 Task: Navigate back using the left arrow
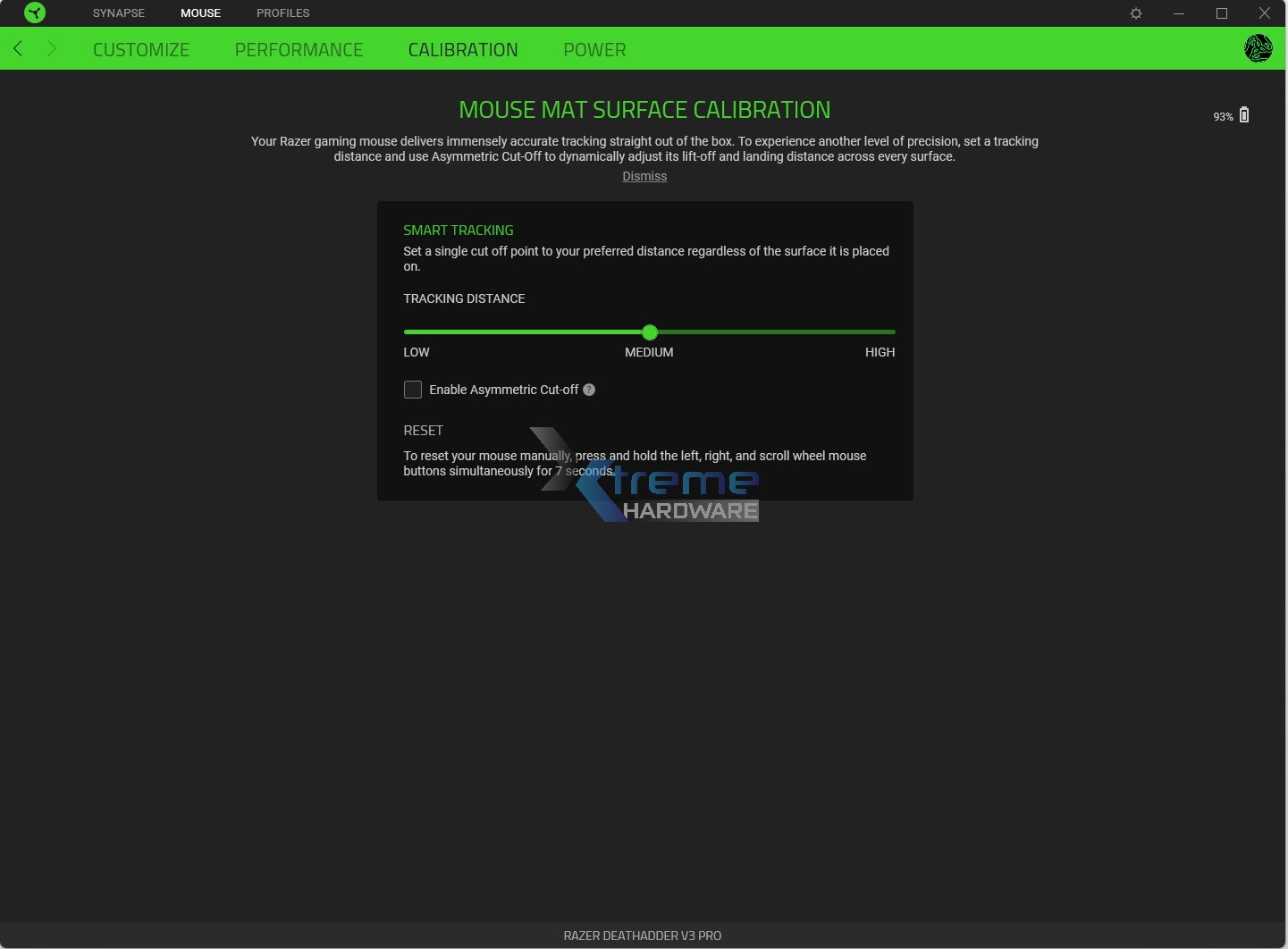point(18,49)
